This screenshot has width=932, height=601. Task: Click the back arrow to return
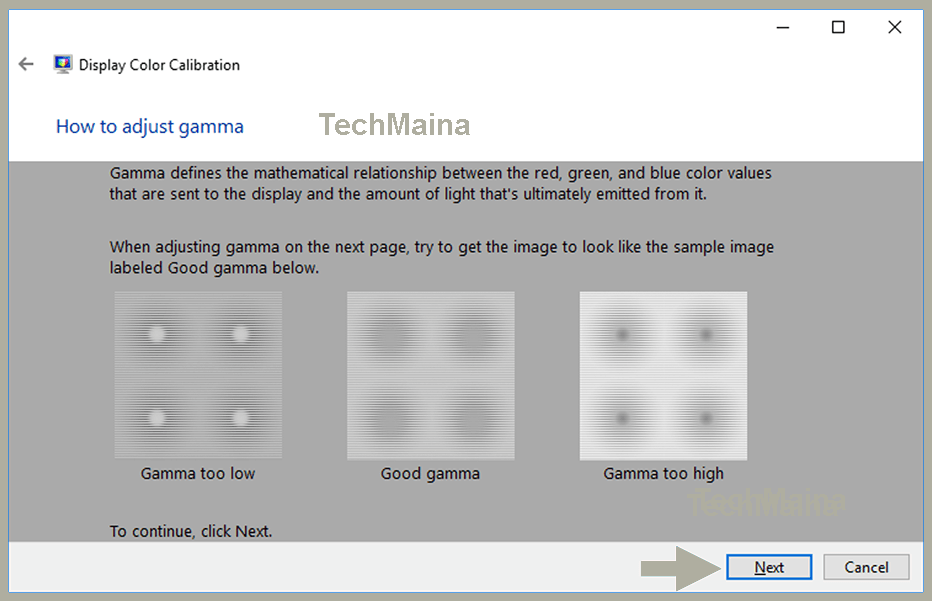26,63
